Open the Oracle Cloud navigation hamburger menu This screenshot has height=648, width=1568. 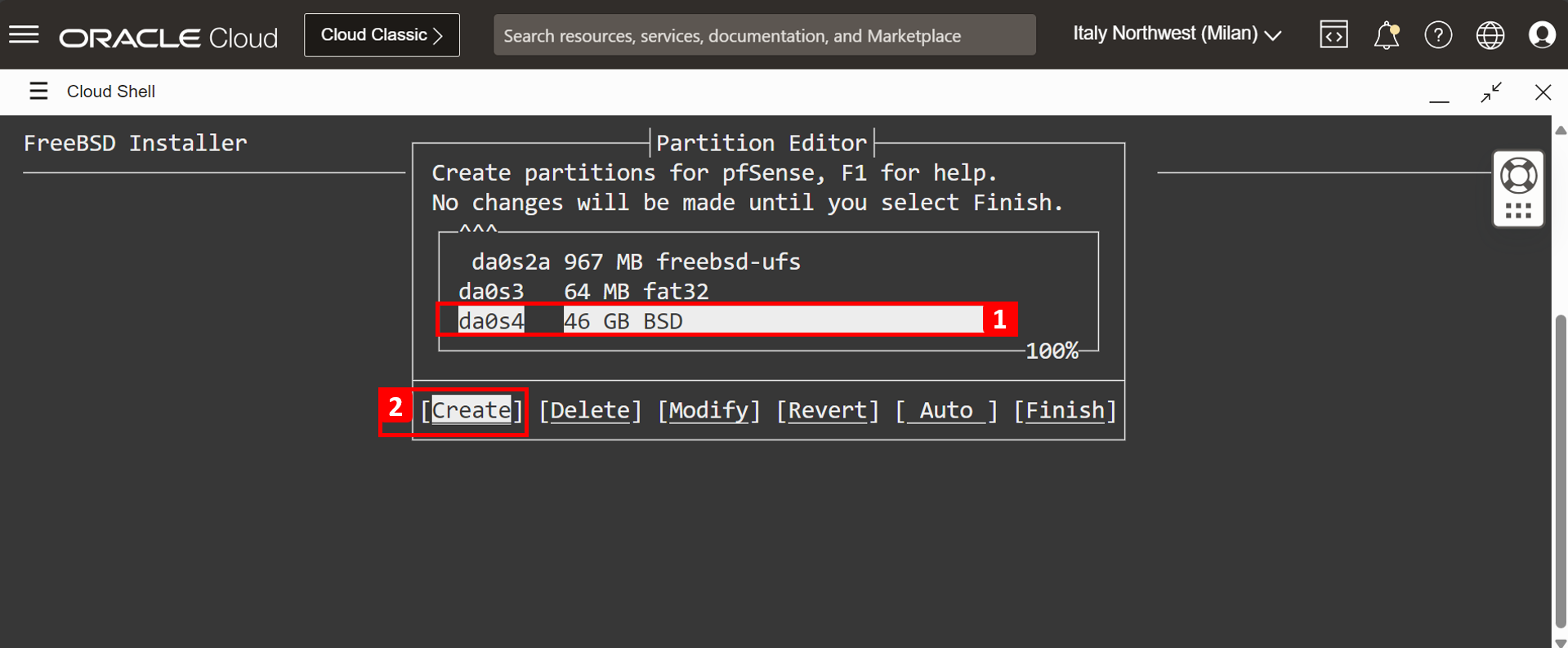(25, 34)
